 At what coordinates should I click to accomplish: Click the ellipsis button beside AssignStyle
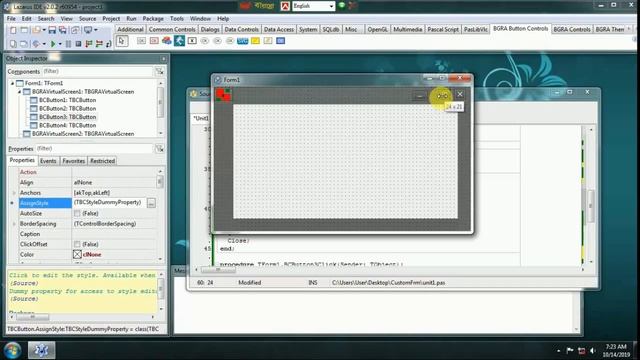point(151,203)
